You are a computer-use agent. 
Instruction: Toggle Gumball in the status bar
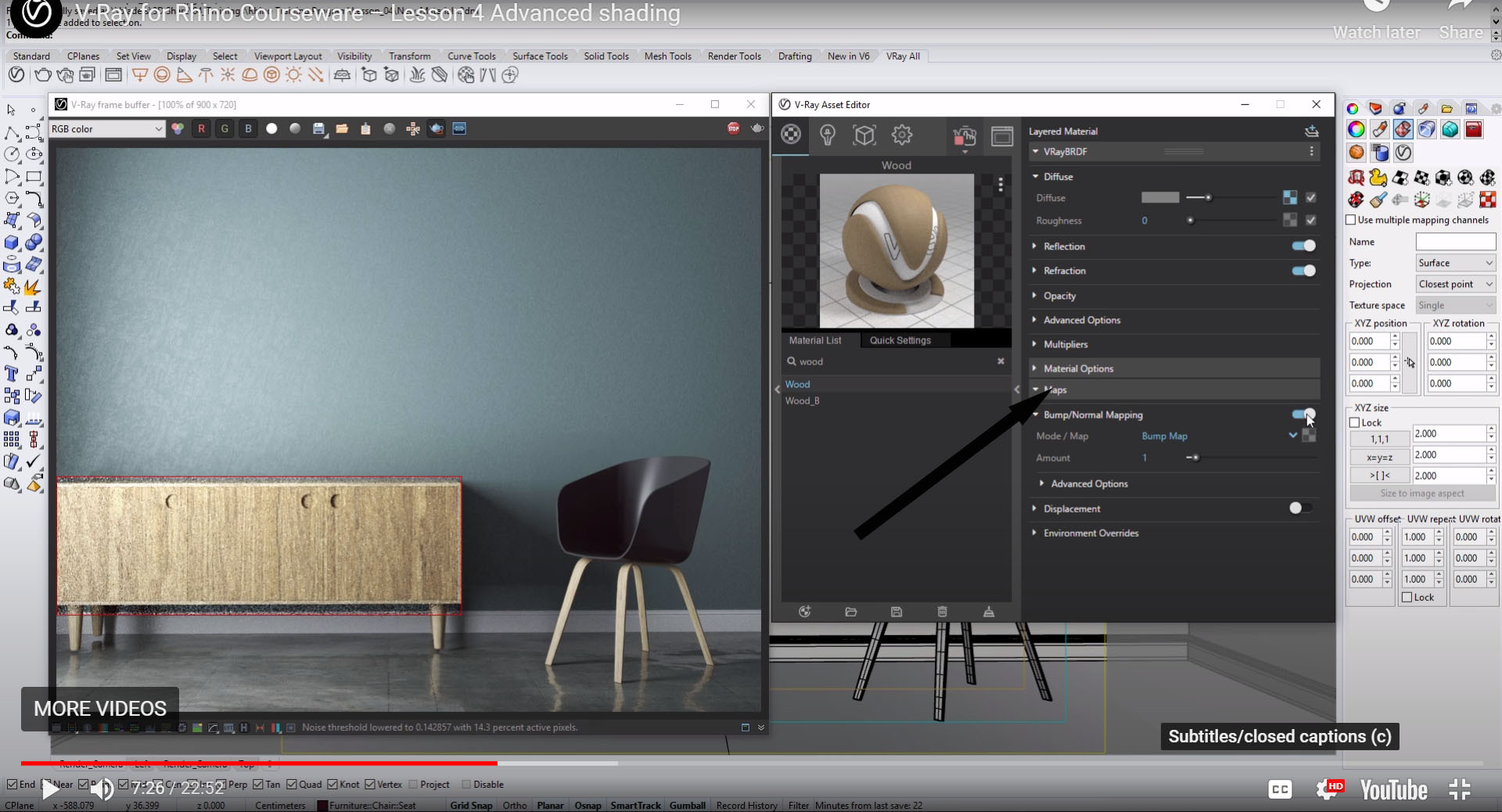click(688, 805)
